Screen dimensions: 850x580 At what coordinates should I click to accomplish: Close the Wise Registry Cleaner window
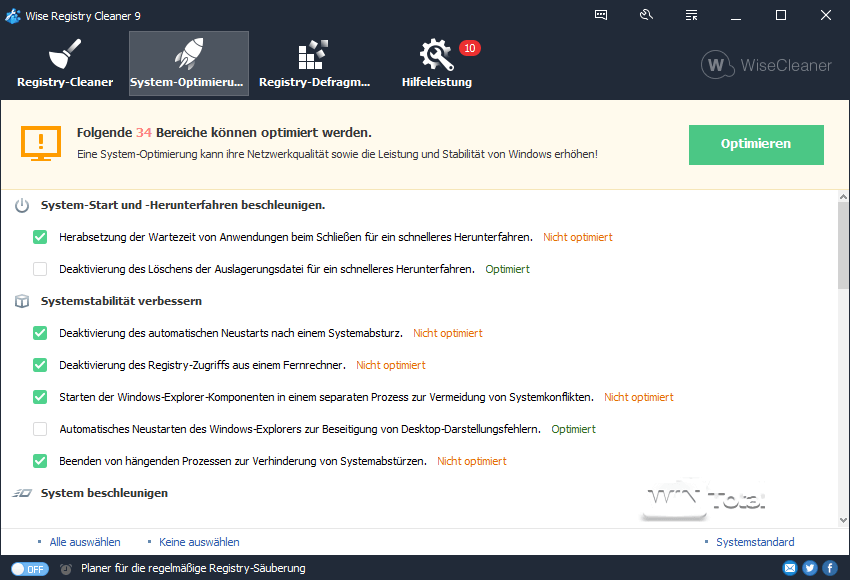pos(826,15)
